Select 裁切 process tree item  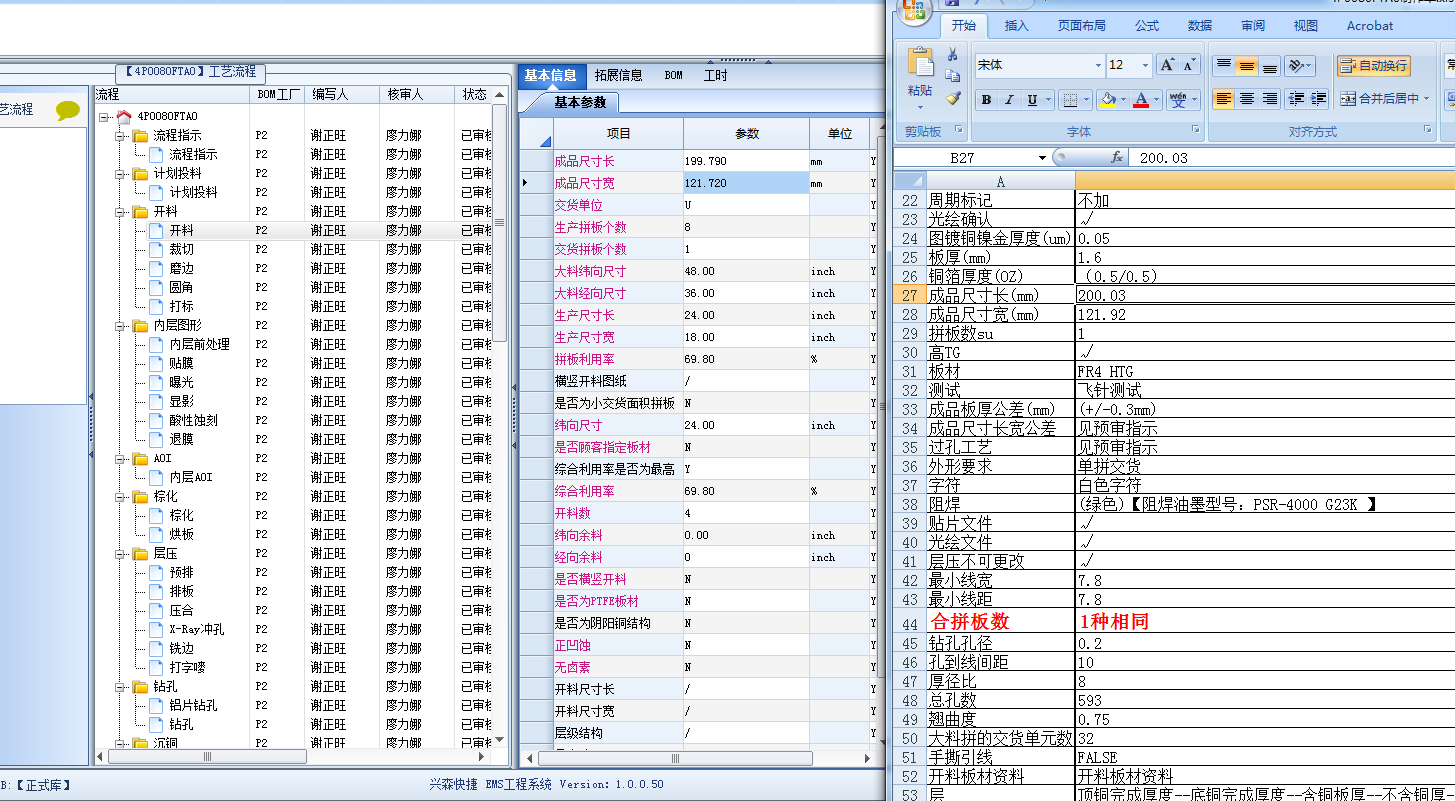[x=181, y=249]
